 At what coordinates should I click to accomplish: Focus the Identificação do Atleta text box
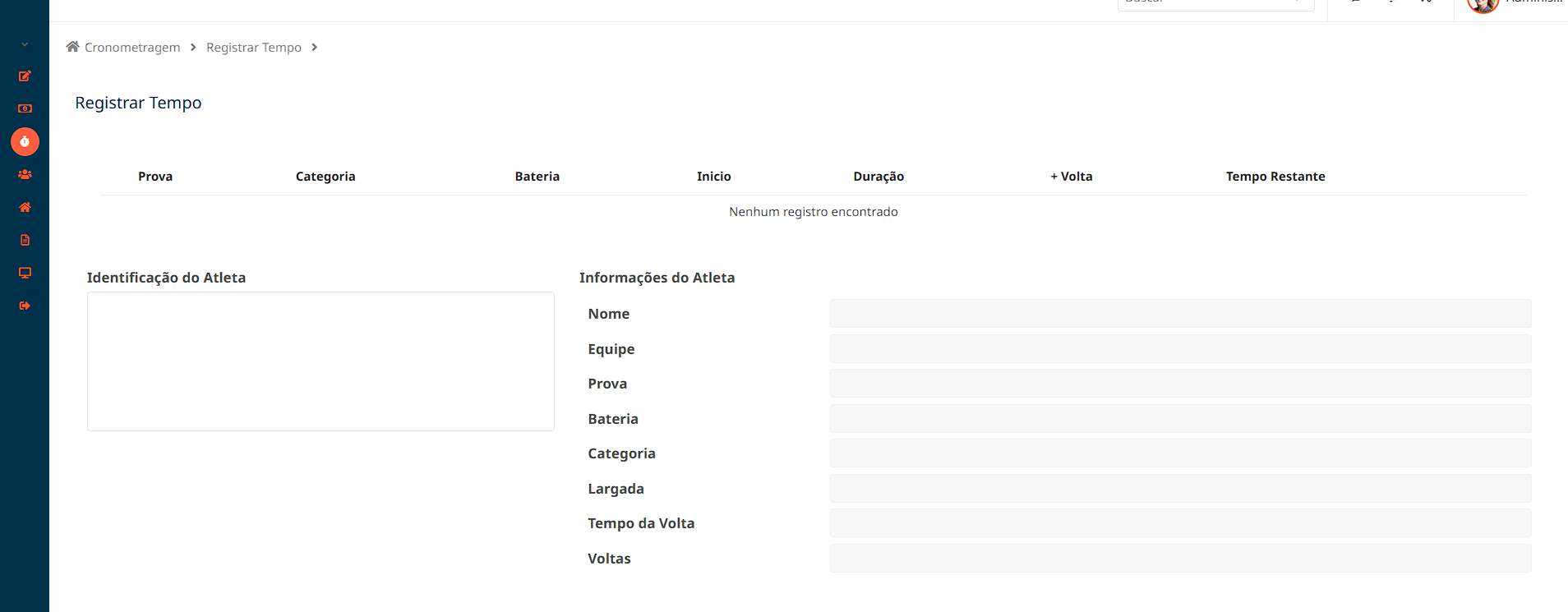(321, 361)
